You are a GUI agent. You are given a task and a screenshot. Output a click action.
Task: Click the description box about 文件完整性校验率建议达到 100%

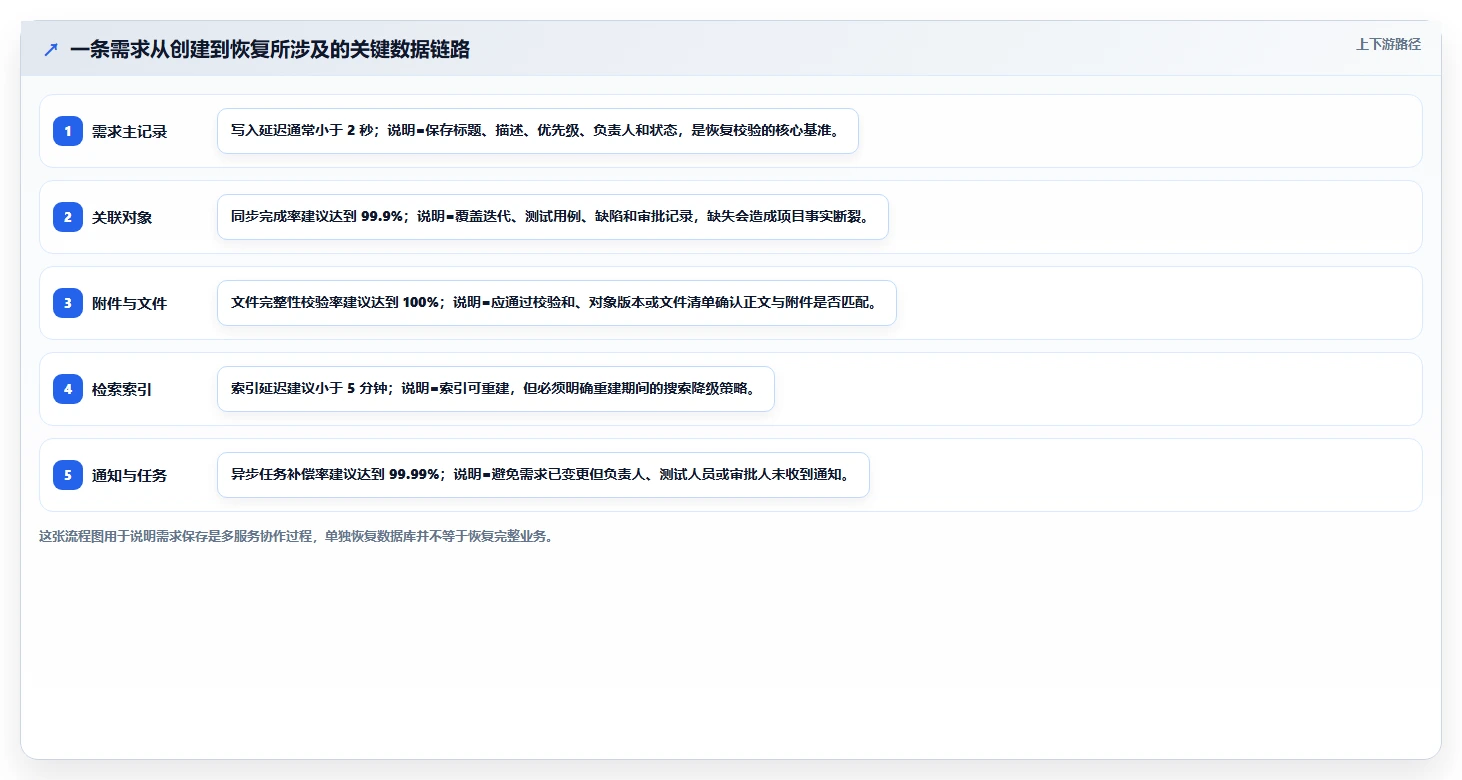pos(557,303)
